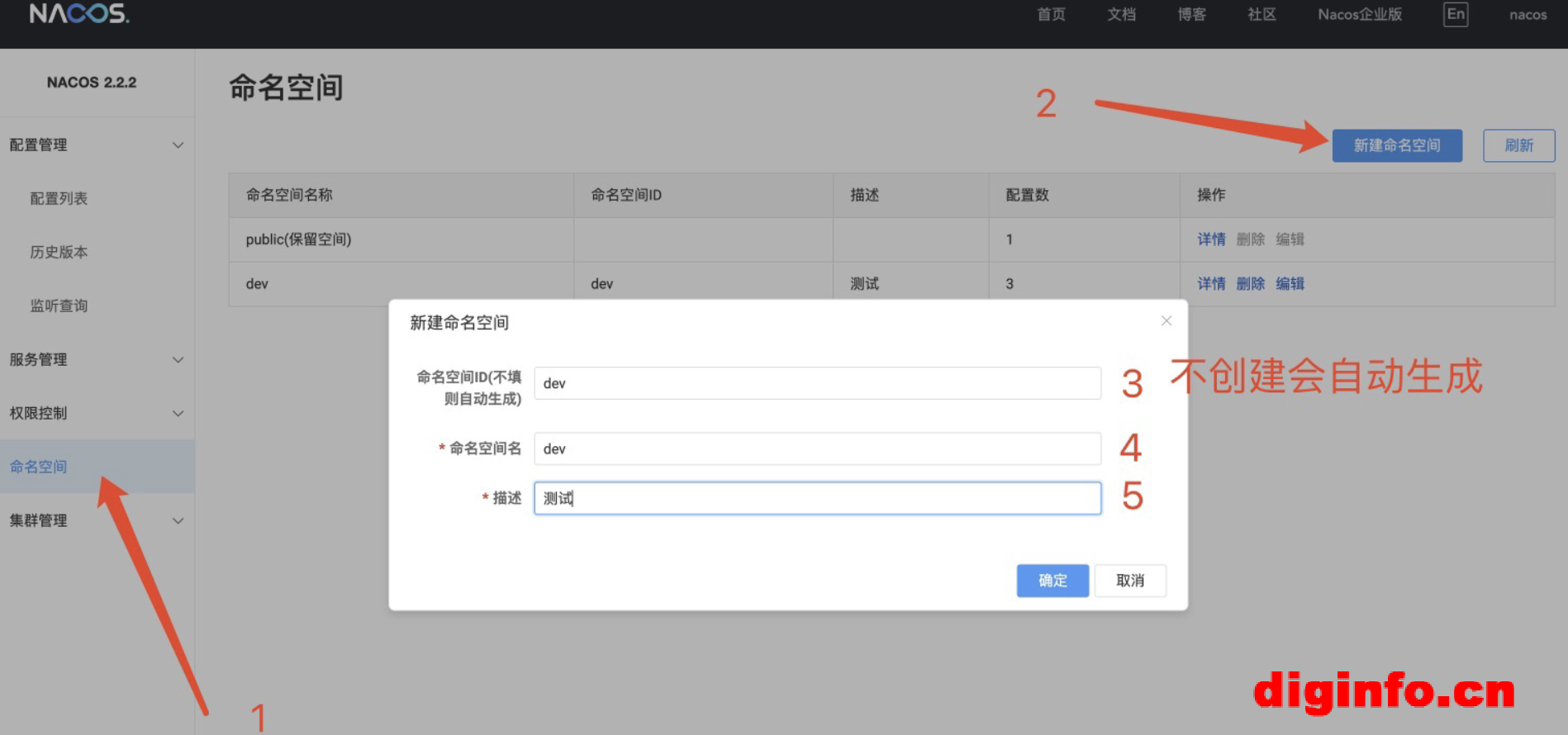Click the 集群管理 menu label
This screenshot has height=735, width=1568.
(x=38, y=521)
